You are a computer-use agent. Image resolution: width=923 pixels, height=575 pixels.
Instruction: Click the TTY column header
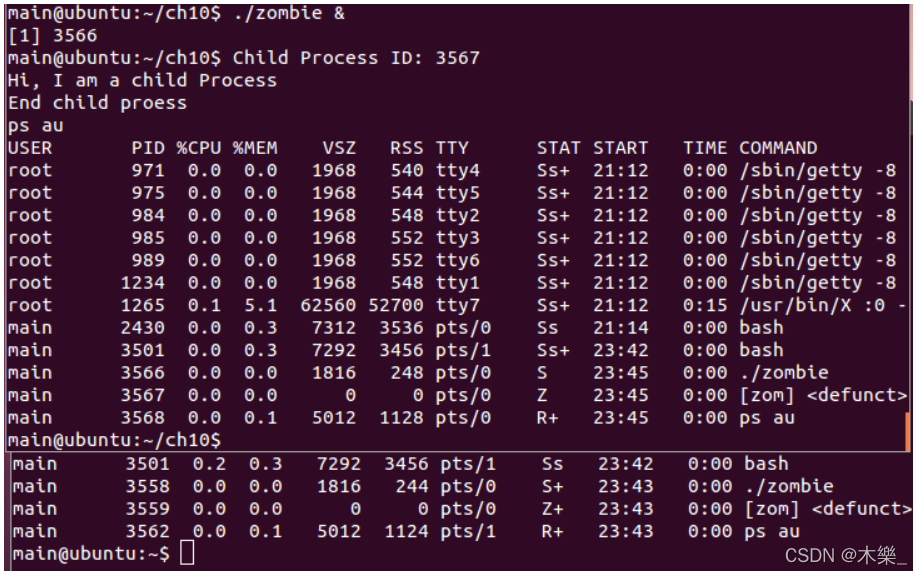coord(452,148)
